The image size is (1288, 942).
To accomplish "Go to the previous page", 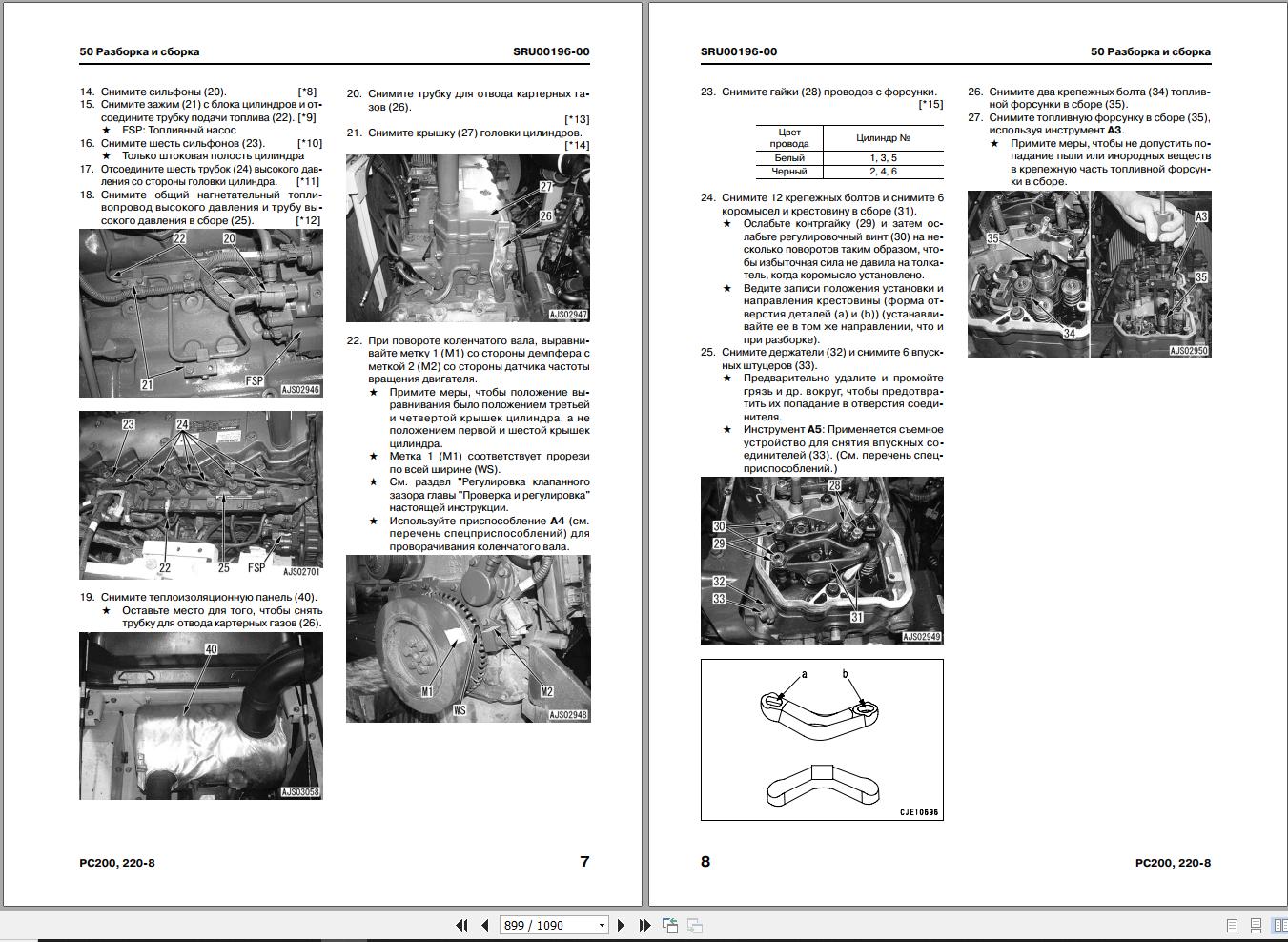I will pyautogui.click(x=484, y=925).
